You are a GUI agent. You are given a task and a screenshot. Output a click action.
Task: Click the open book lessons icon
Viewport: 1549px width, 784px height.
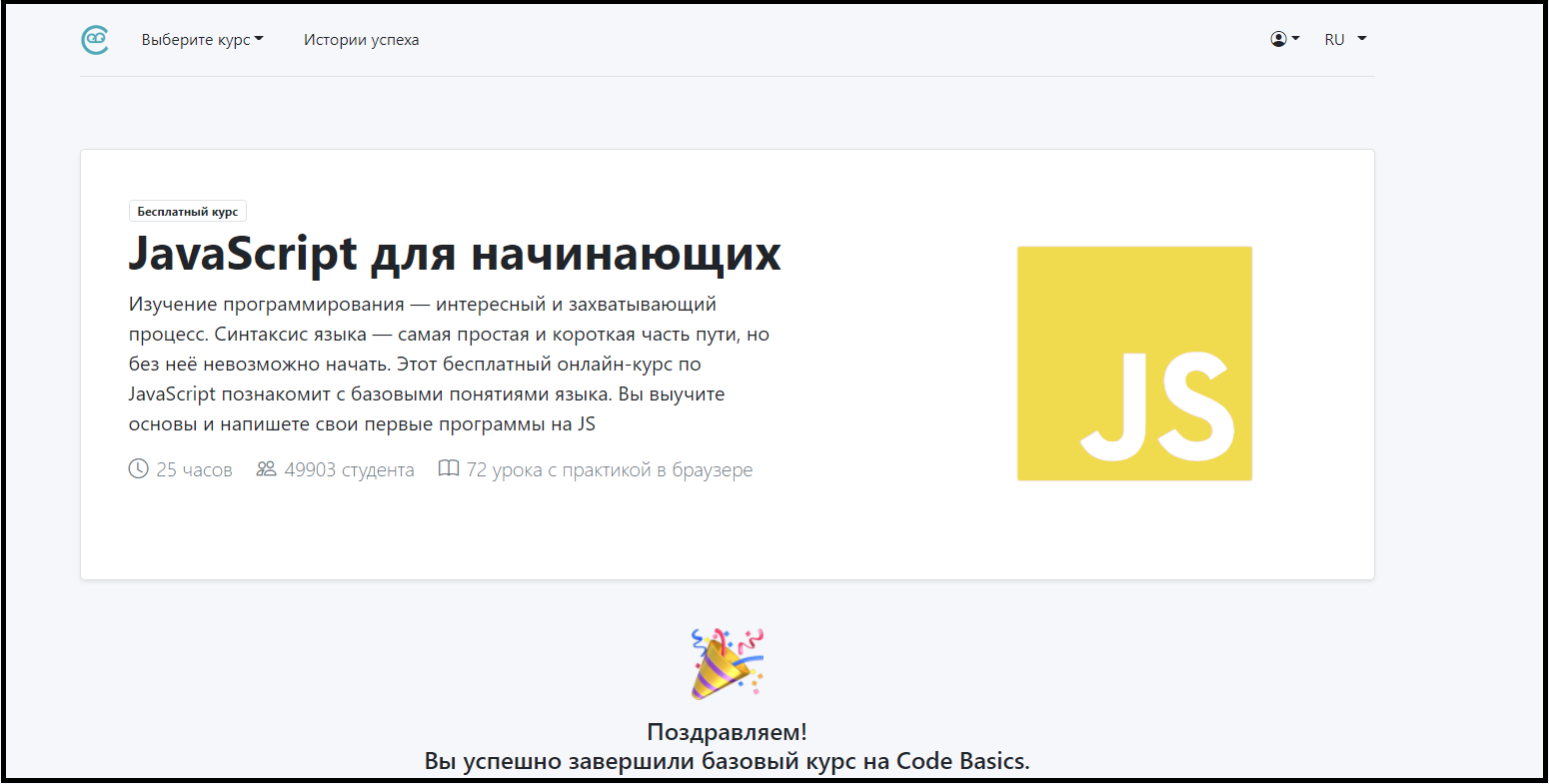pos(449,469)
